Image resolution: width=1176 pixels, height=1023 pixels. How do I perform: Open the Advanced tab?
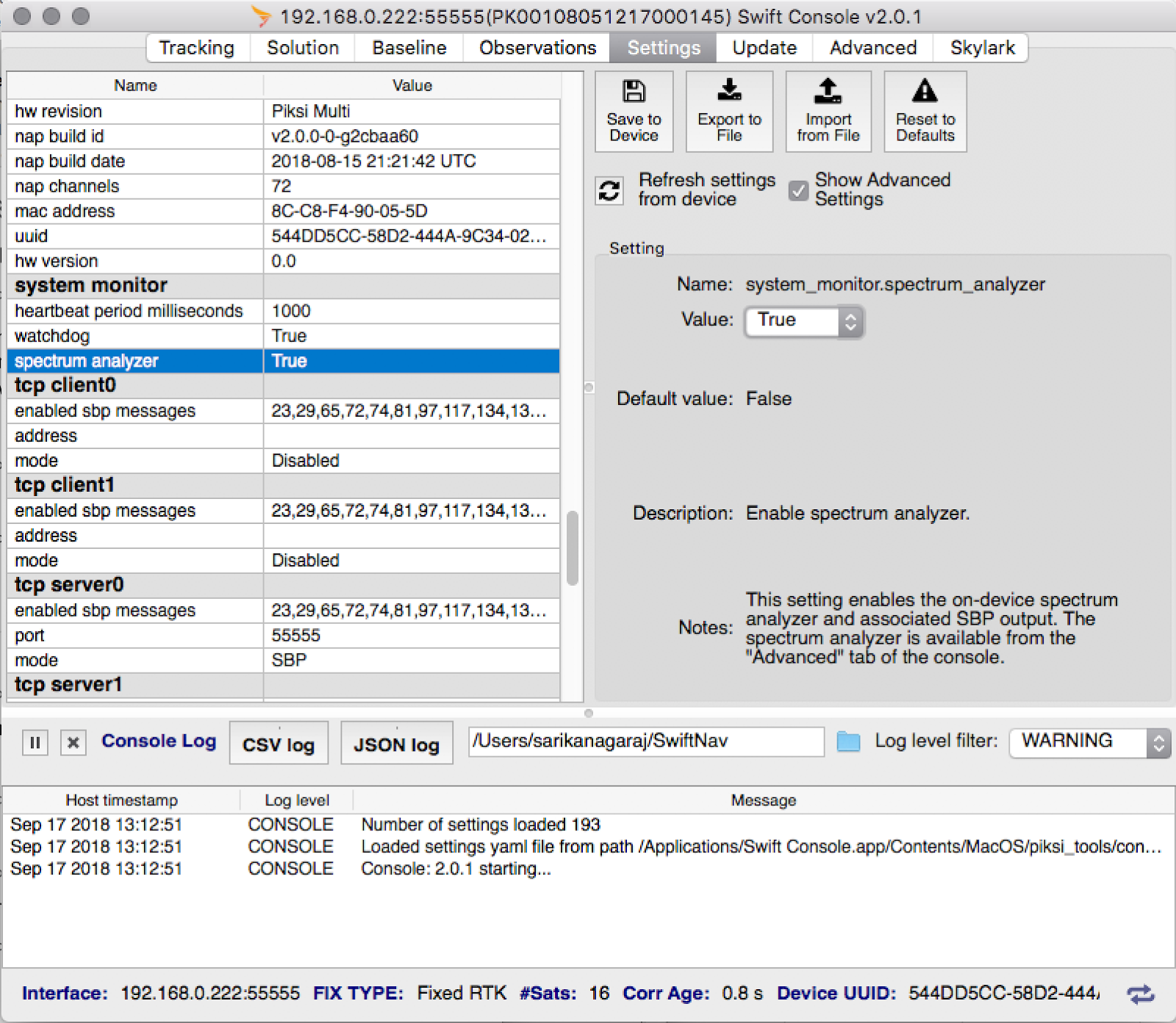(x=873, y=48)
